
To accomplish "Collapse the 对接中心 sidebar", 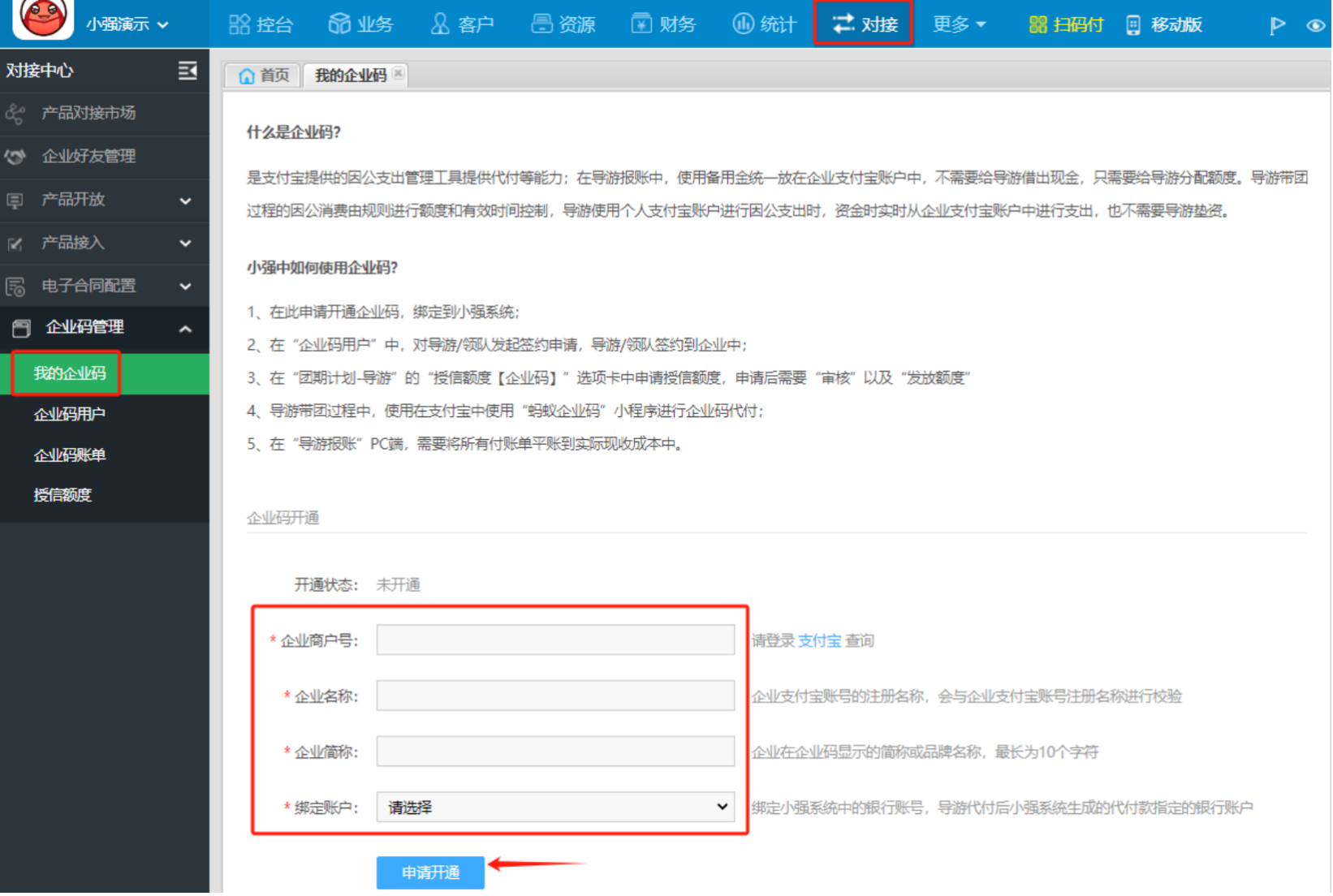I will [x=188, y=71].
